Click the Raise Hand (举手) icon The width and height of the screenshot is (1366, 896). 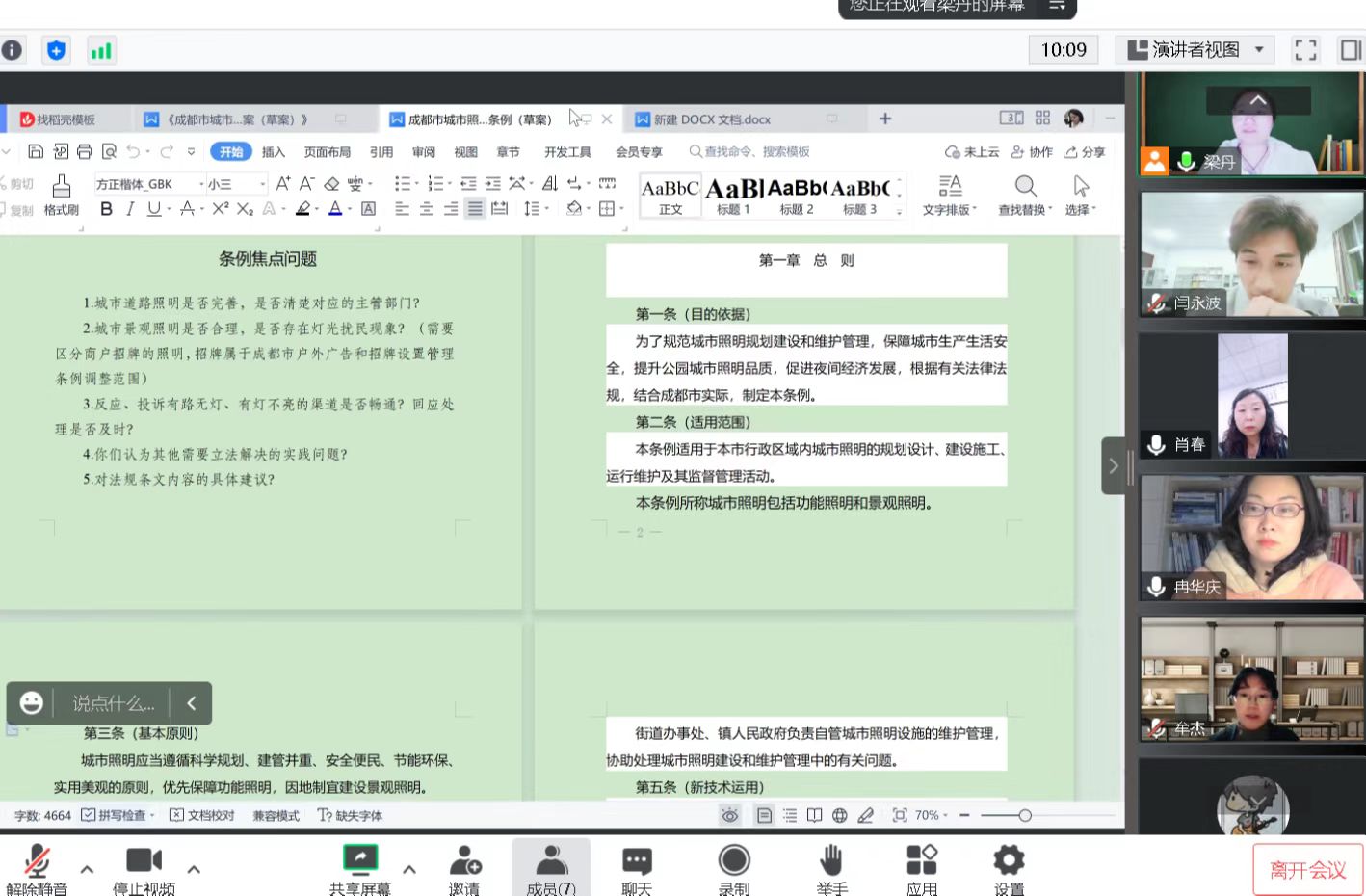pyautogui.click(x=831, y=866)
